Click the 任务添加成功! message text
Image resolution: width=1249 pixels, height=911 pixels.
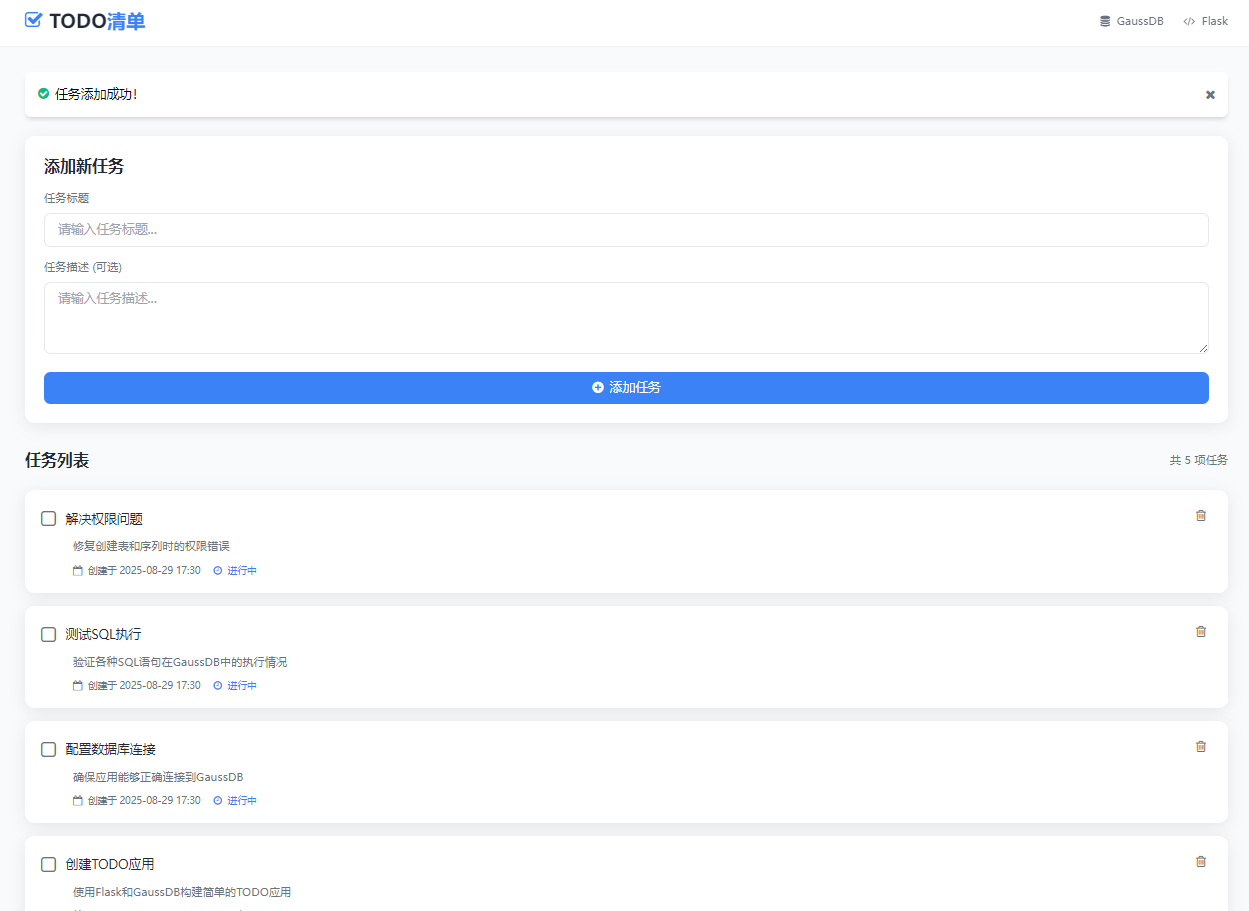(96, 94)
